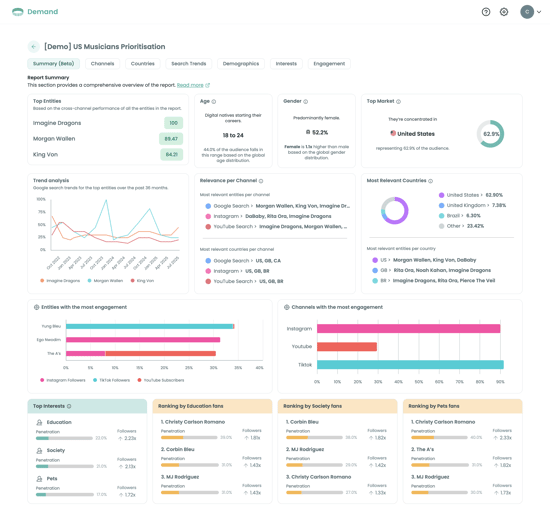Expand United Kingdom 7.38% entry
This screenshot has height=520, width=550.
coord(472,205)
